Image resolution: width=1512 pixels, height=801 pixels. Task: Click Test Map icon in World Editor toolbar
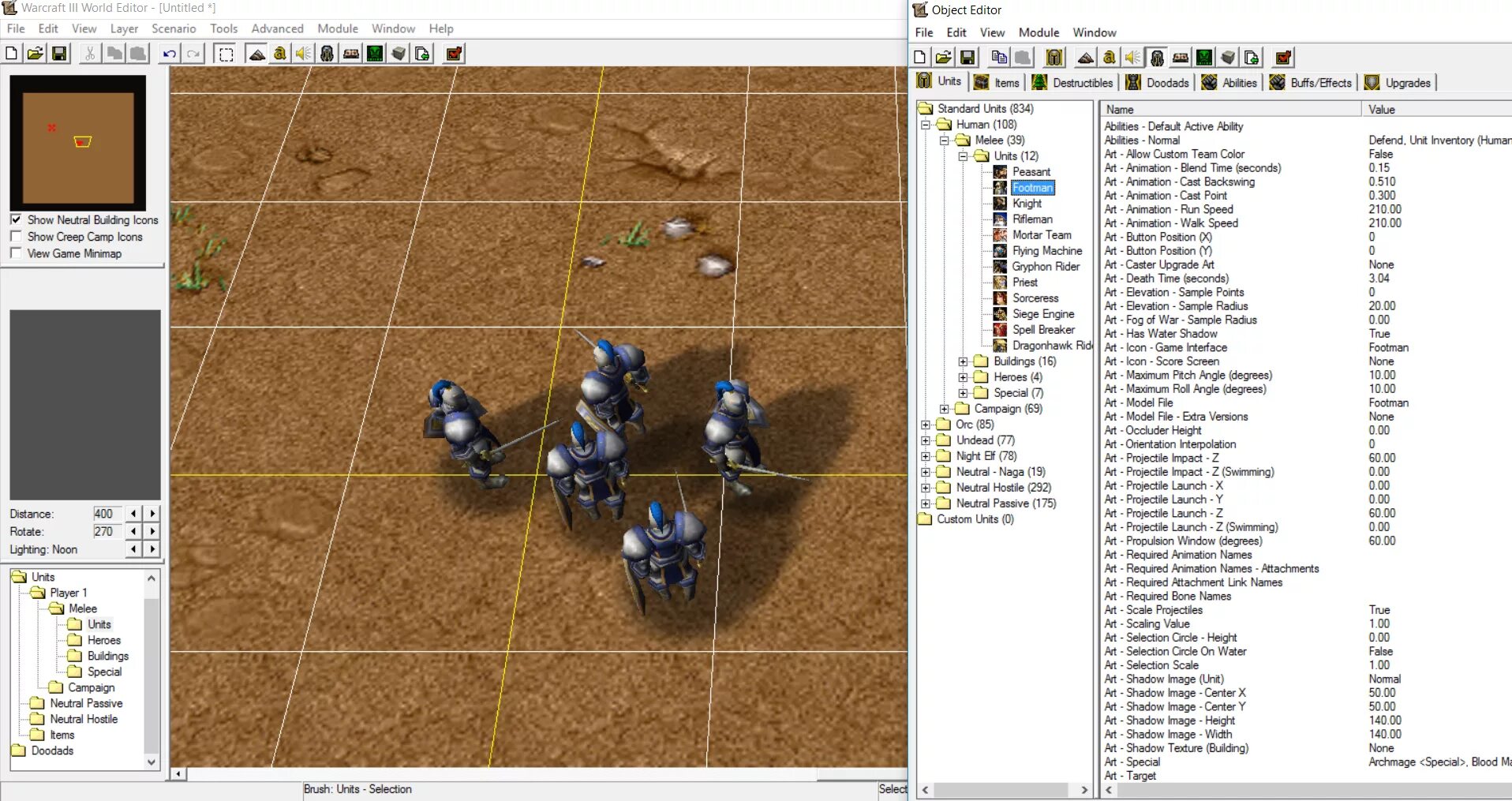(x=454, y=54)
